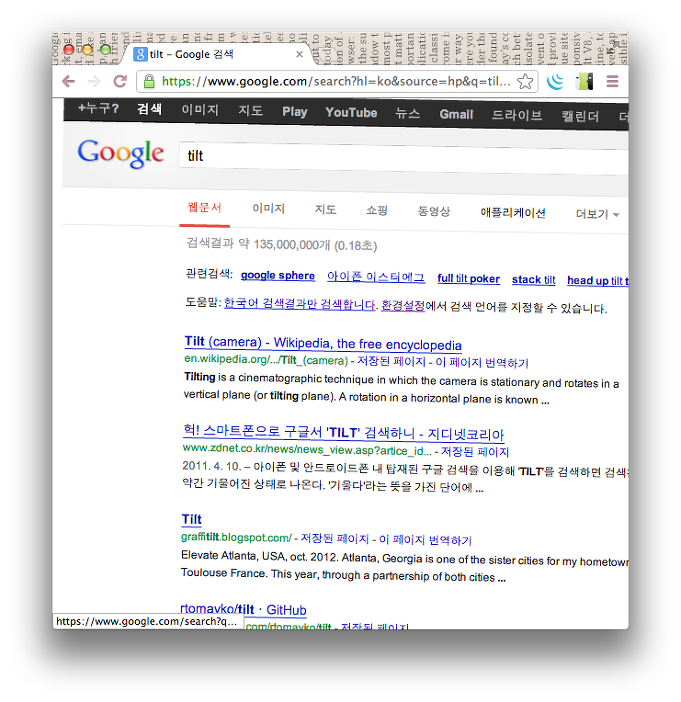
Task: Go back using the browser back arrow
Action: click(69, 81)
